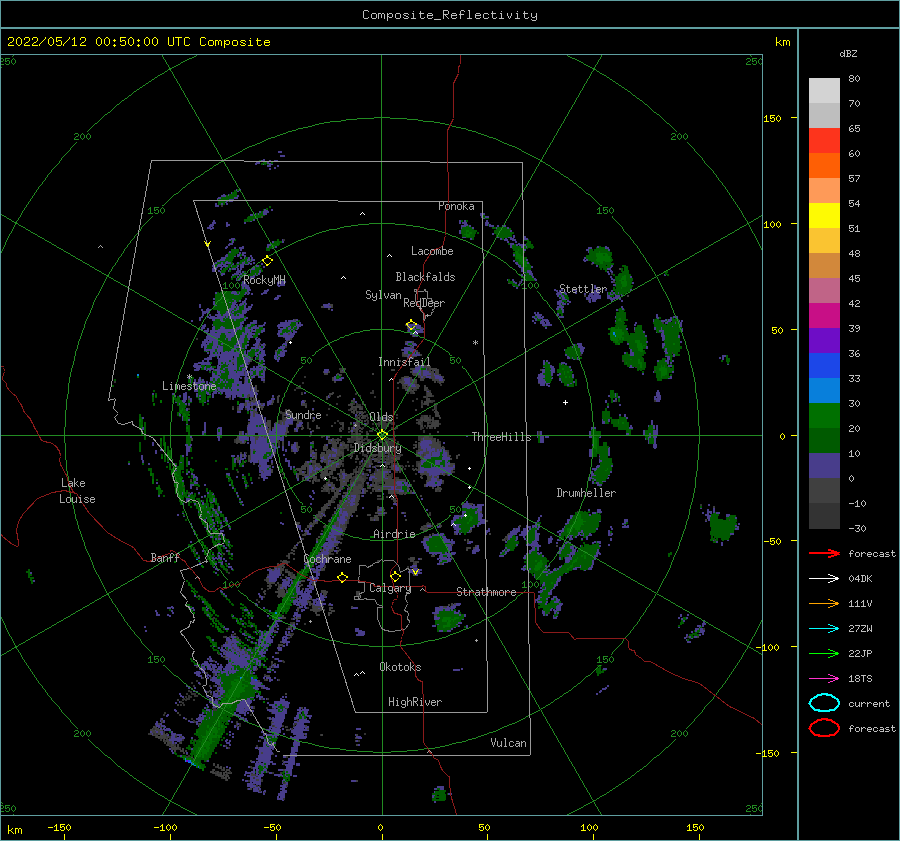The width and height of the screenshot is (900, 841).
Task: Click the 80 dBZ light gray color swatch
Action: click(x=824, y=90)
